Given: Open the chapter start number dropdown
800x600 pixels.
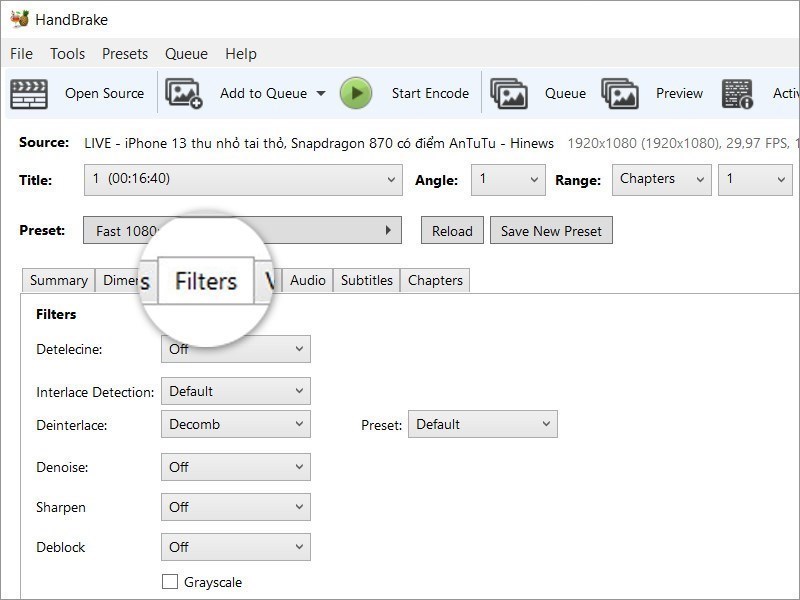Looking at the screenshot, I should click(x=756, y=180).
